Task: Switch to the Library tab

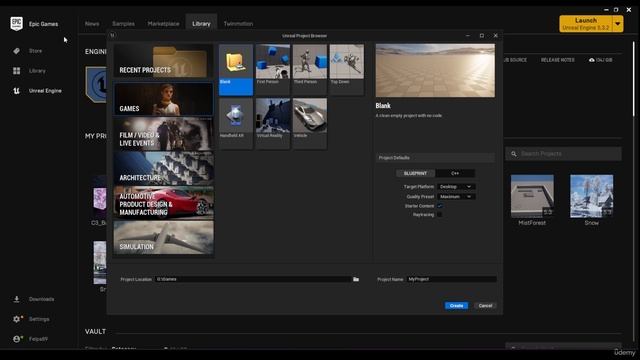Action: point(201,24)
